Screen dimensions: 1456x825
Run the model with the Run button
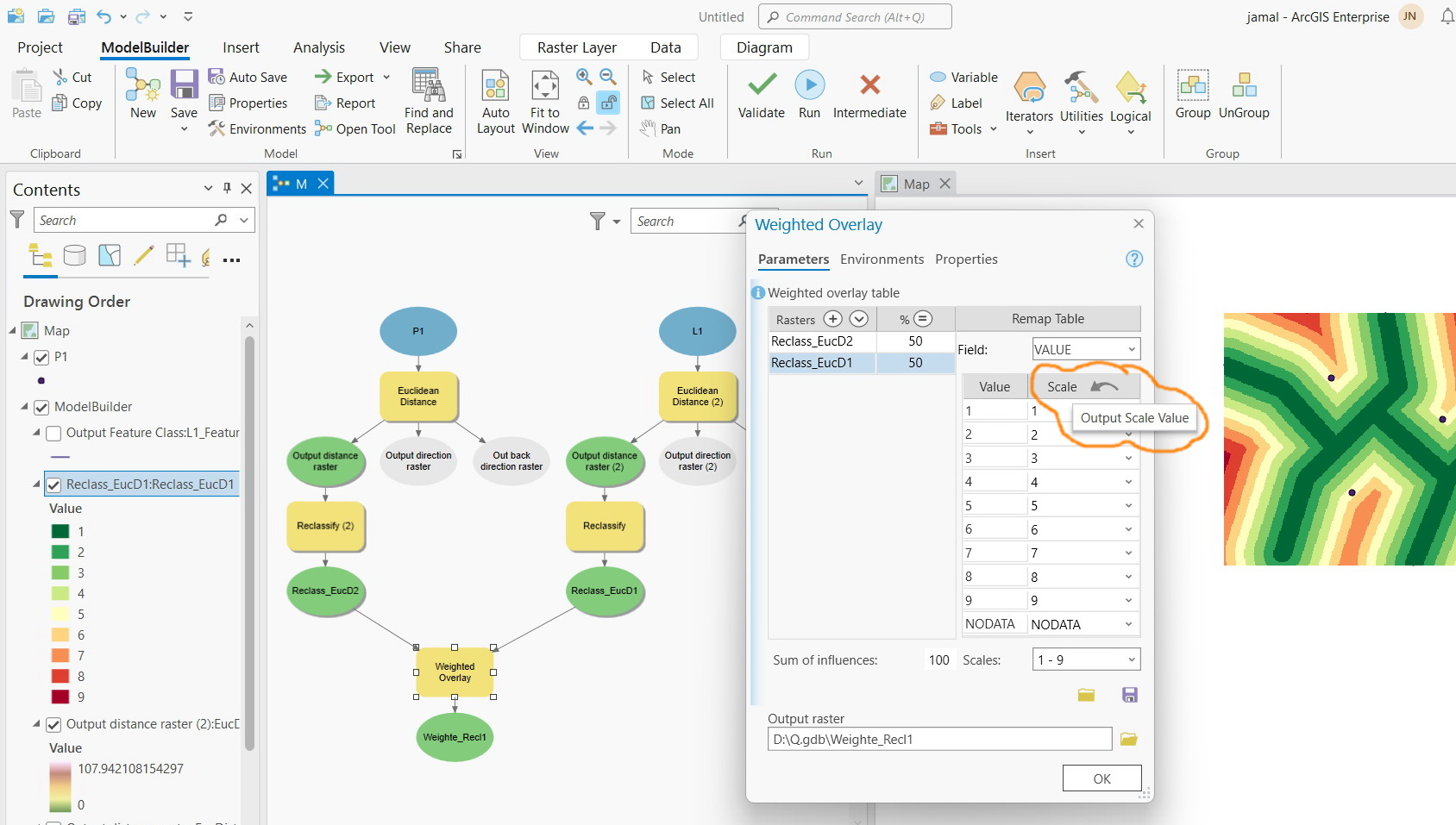[809, 93]
